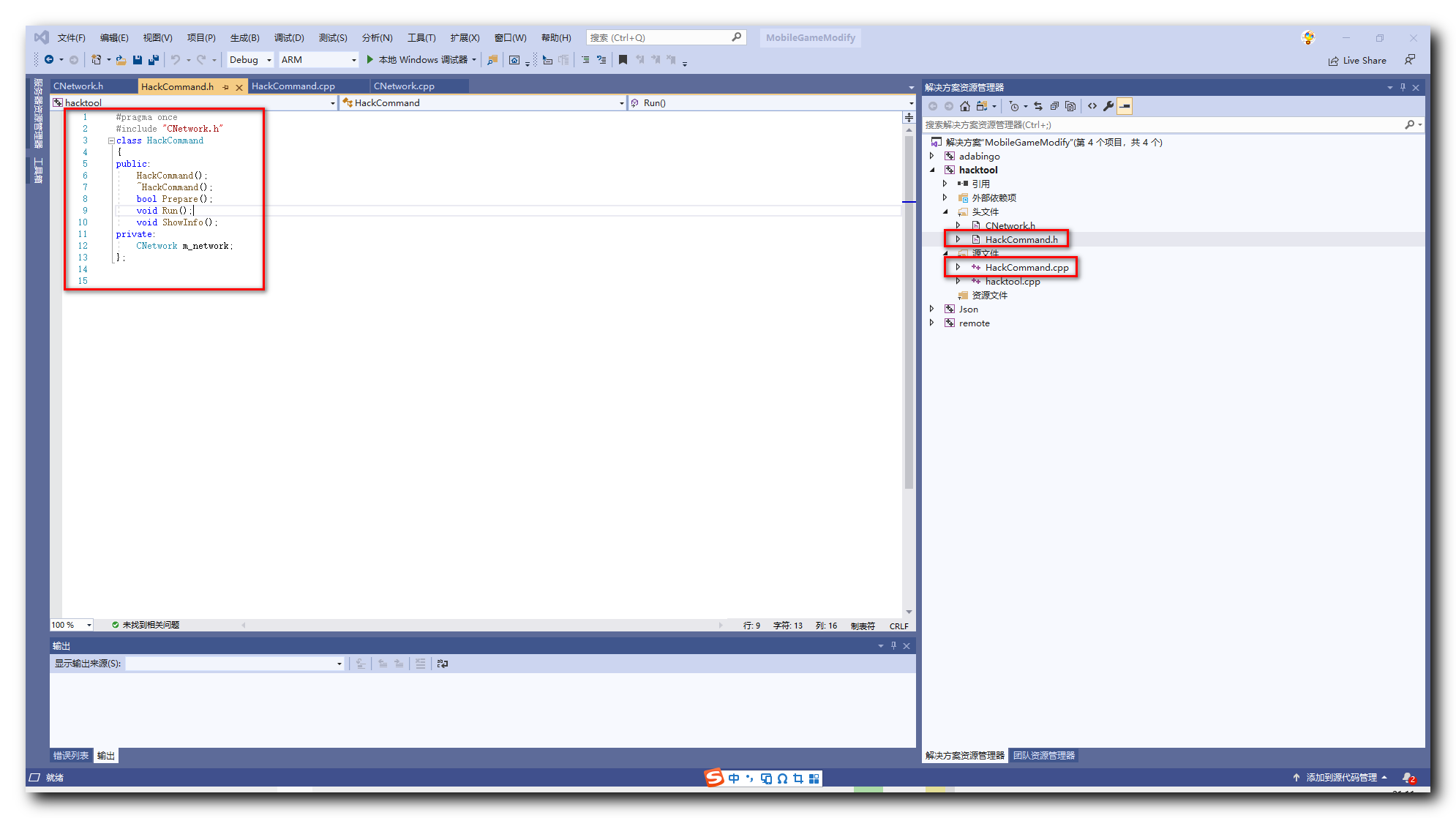Click 添加到源代码管理 in status bar
Image resolution: width=1456 pixels, height=818 pixels.
pyautogui.click(x=1340, y=778)
